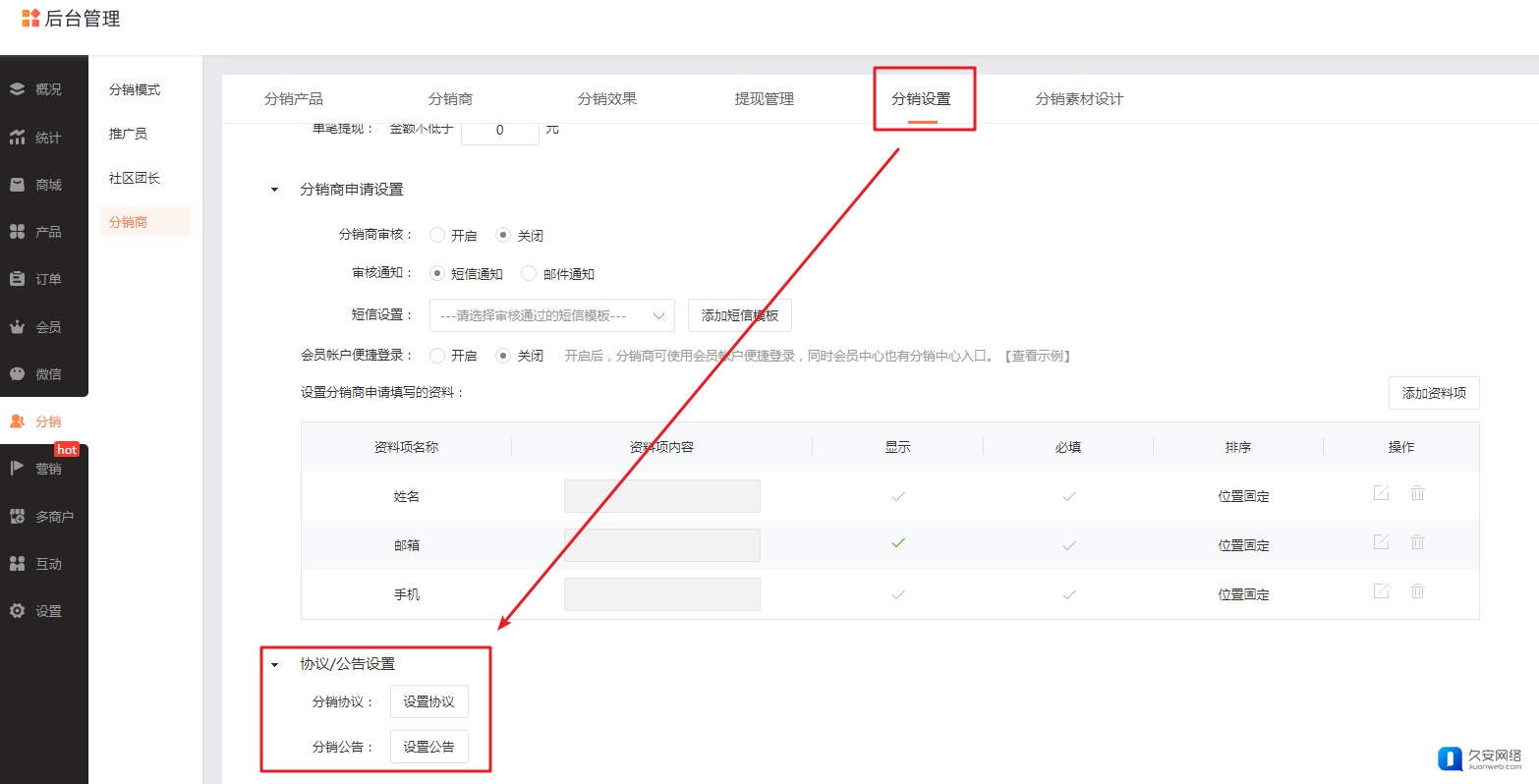The height and width of the screenshot is (784, 1539).
Task: Choose 短信通知 for 审核通知
Action: [x=437, y=273]
